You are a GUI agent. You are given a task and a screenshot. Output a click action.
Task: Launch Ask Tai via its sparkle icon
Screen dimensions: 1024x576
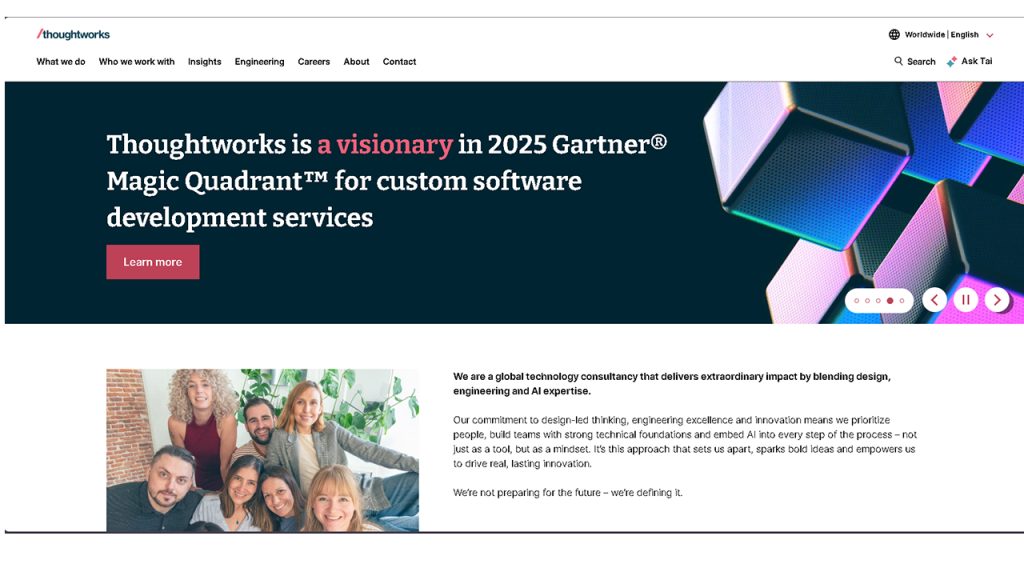click(953, 61)
